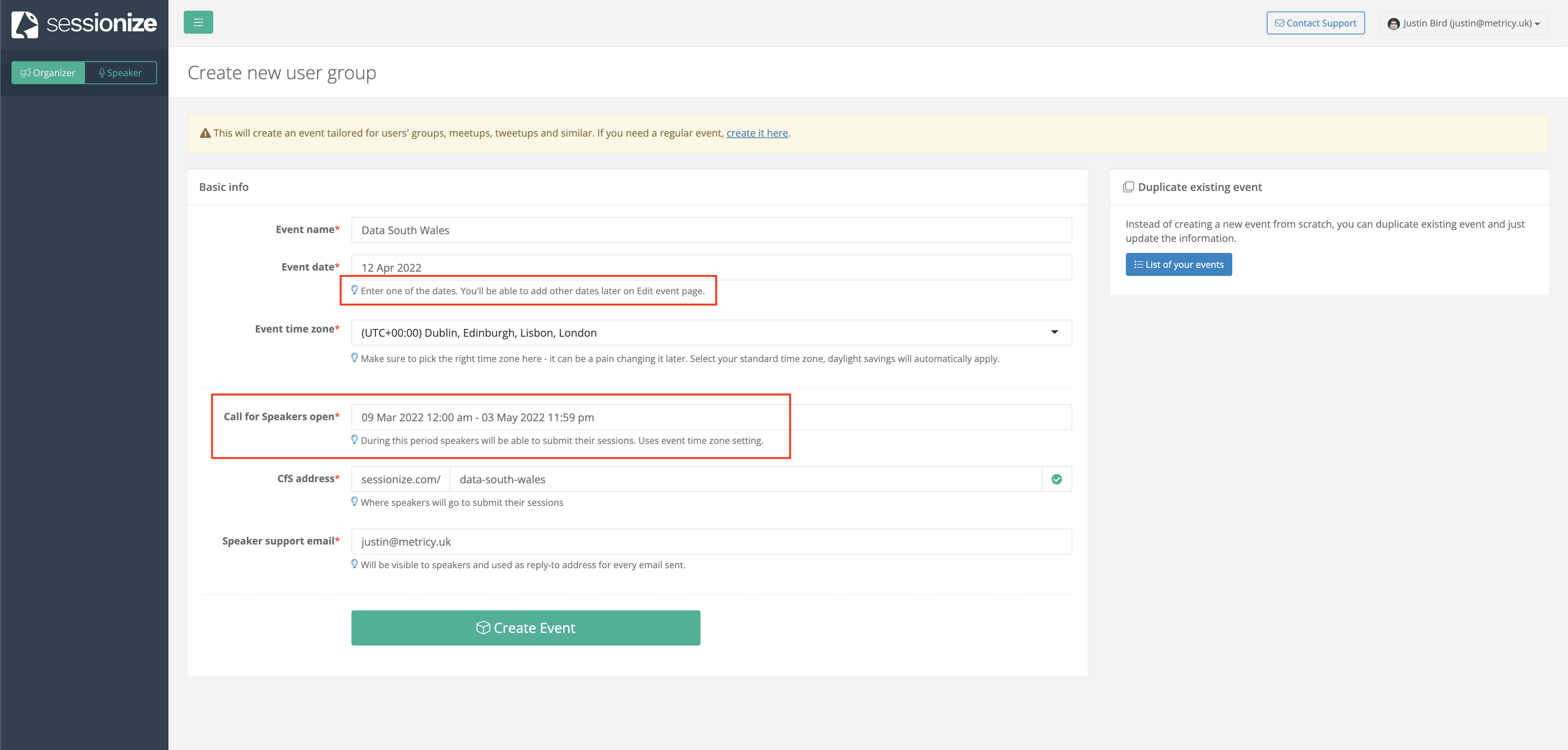
Task: Click the Sessionize logo
Action: [83, 24]
